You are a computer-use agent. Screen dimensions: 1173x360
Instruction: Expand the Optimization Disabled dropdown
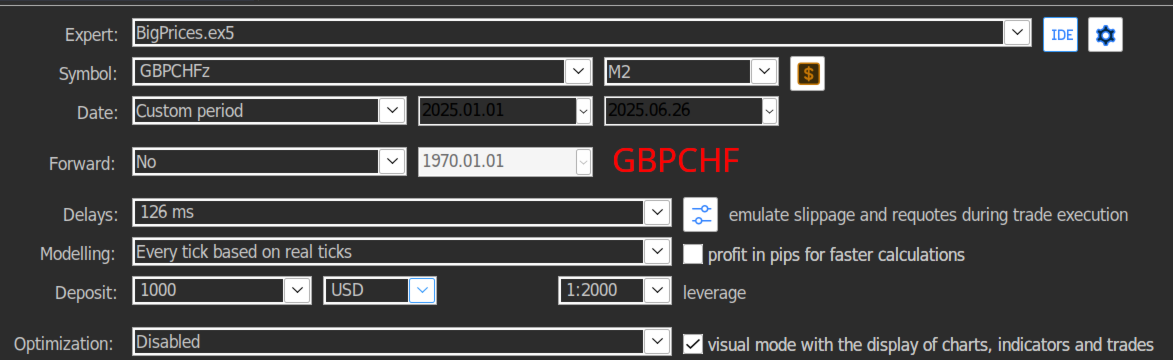click(657, 342)
